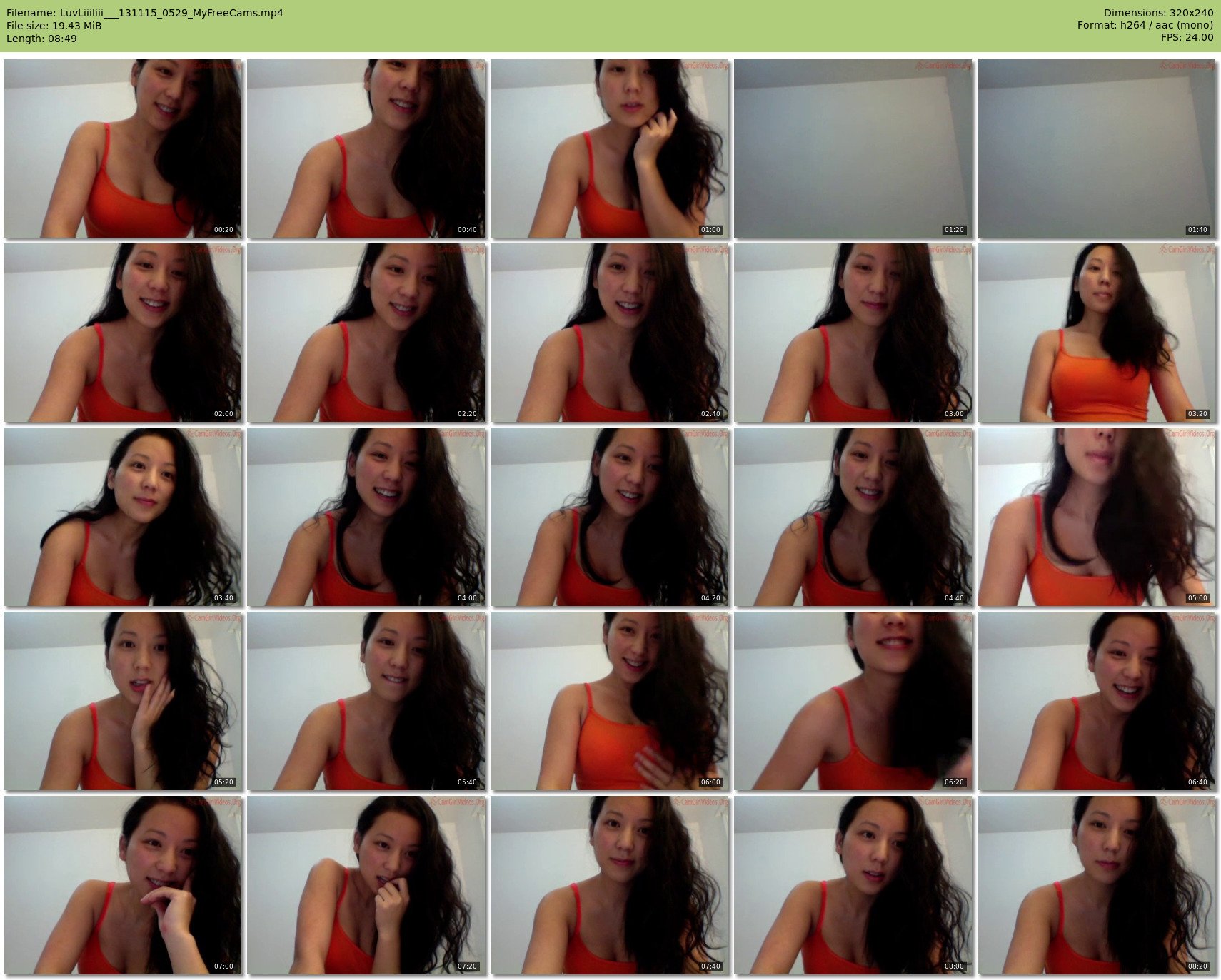Select the thumbnail labeled 03:20

[x=1097, y=333]
